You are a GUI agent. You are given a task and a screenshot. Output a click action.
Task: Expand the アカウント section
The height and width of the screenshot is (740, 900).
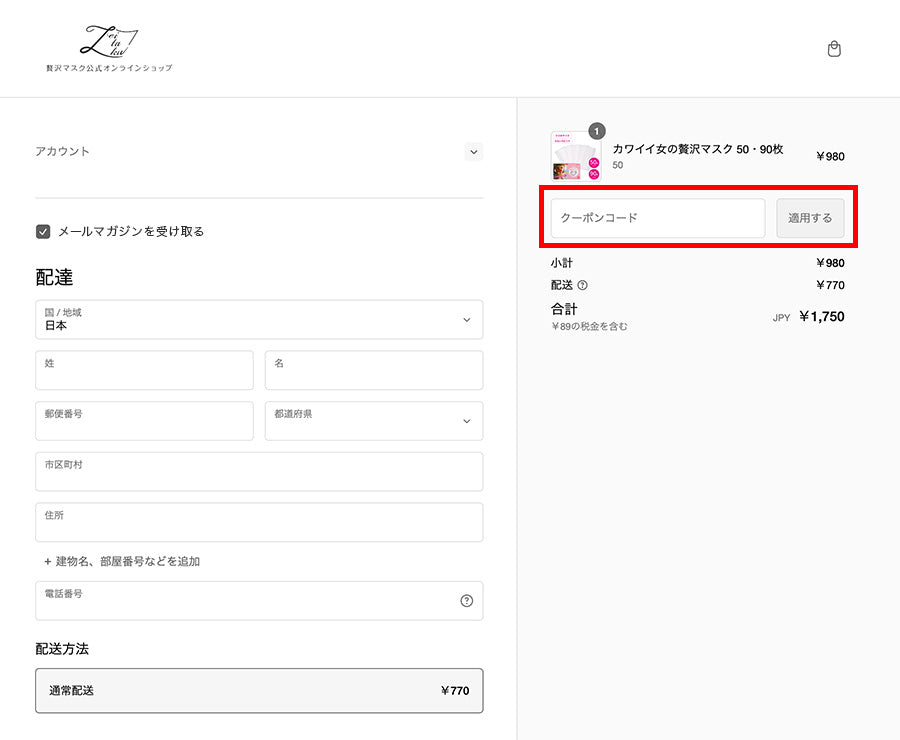[x=473, y=151]
